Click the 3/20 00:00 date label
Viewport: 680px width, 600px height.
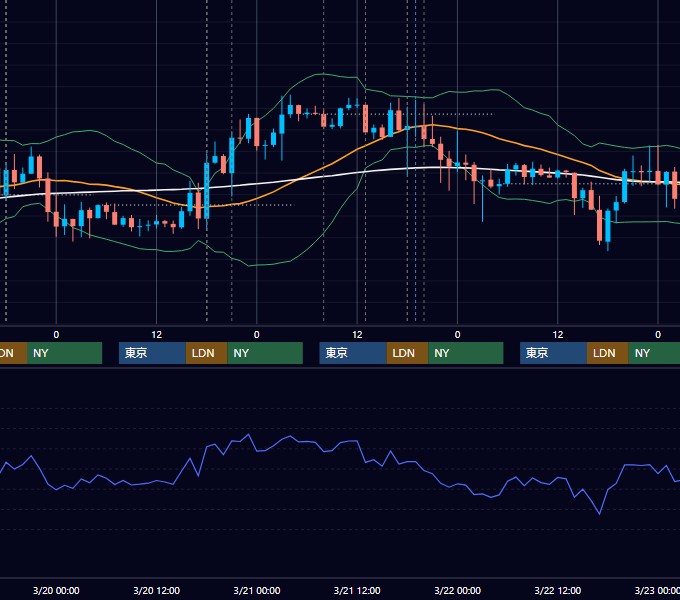pos(56,590)
